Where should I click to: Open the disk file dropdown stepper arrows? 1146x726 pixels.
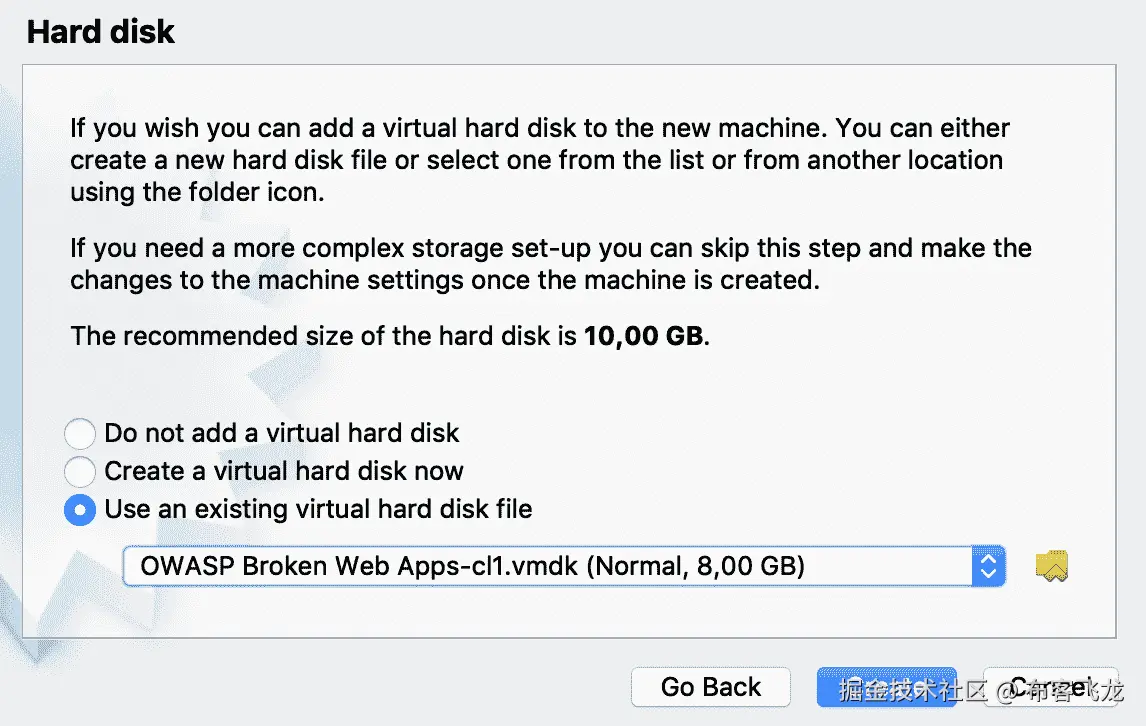[988, 567]
